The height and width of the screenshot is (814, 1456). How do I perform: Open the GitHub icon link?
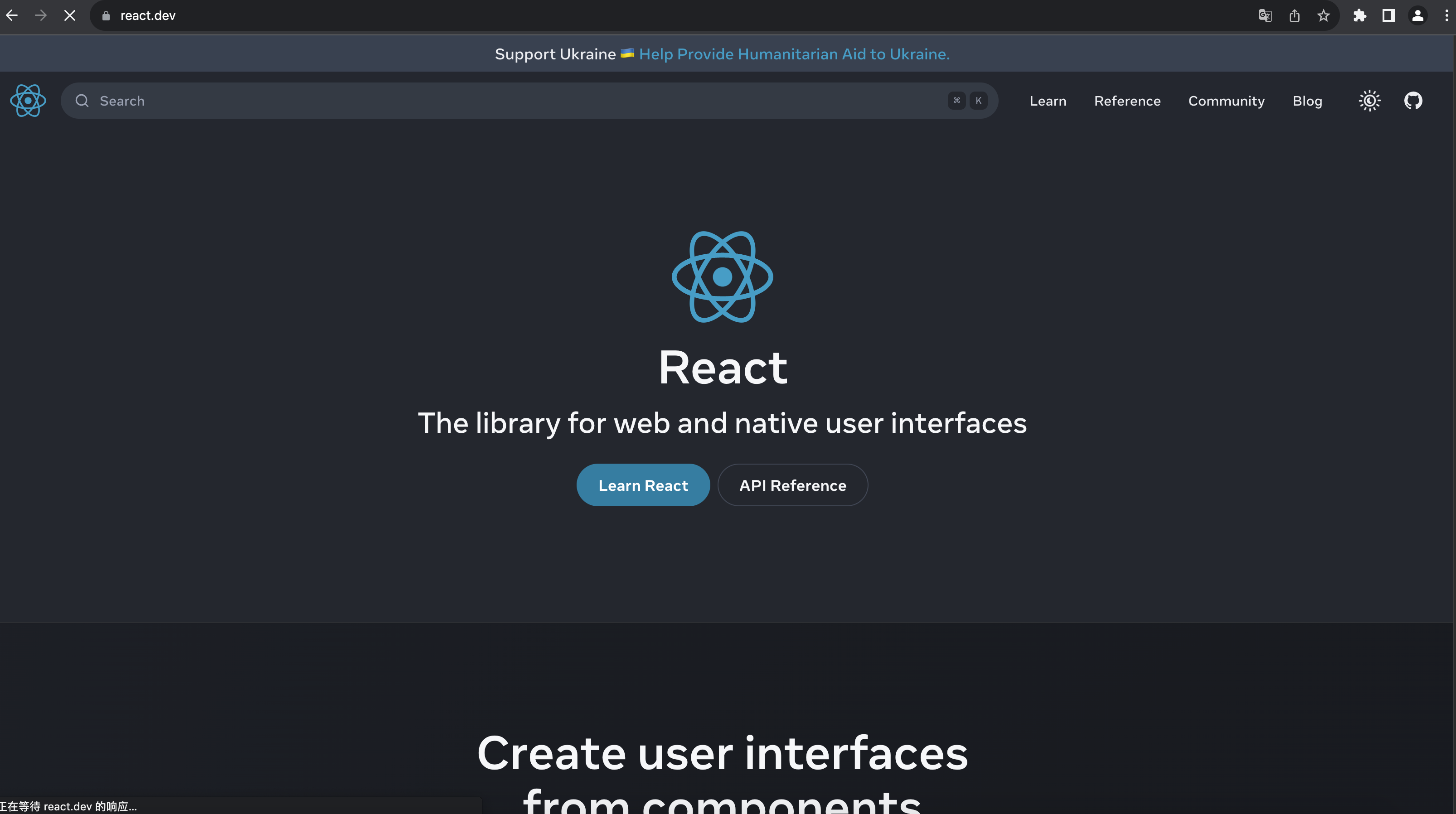tap(1413, 101)
